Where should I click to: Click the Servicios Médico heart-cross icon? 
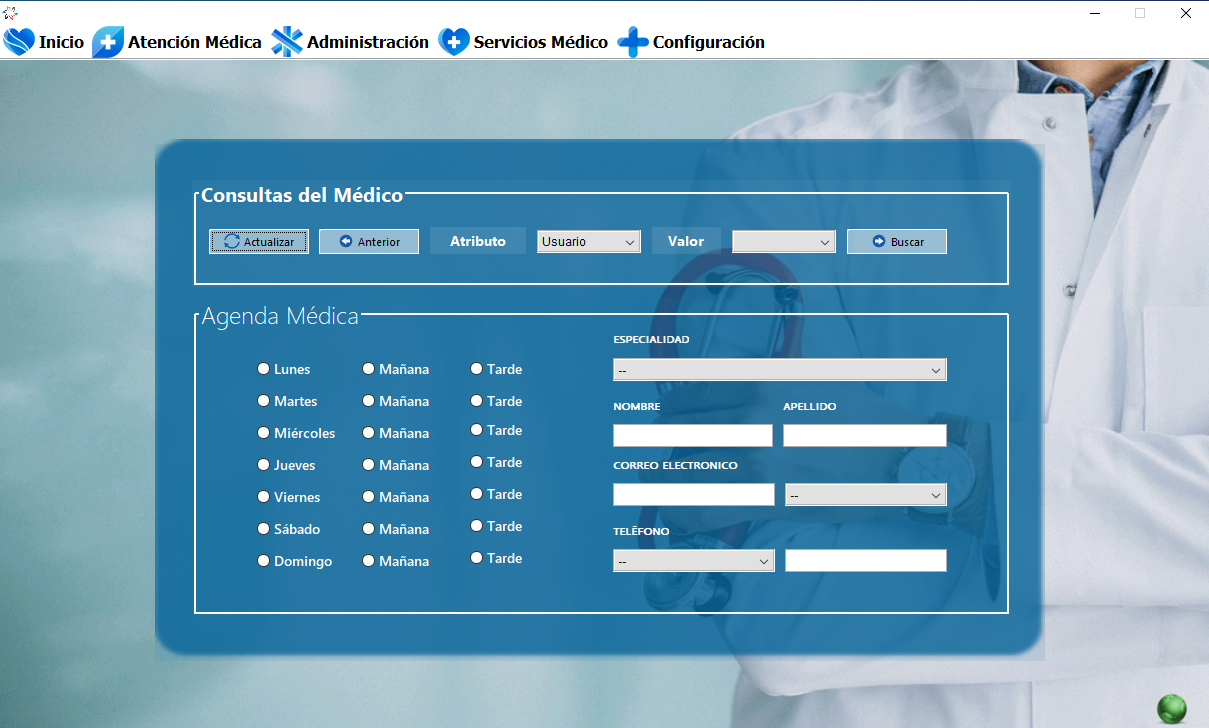(x=452, y=42)
